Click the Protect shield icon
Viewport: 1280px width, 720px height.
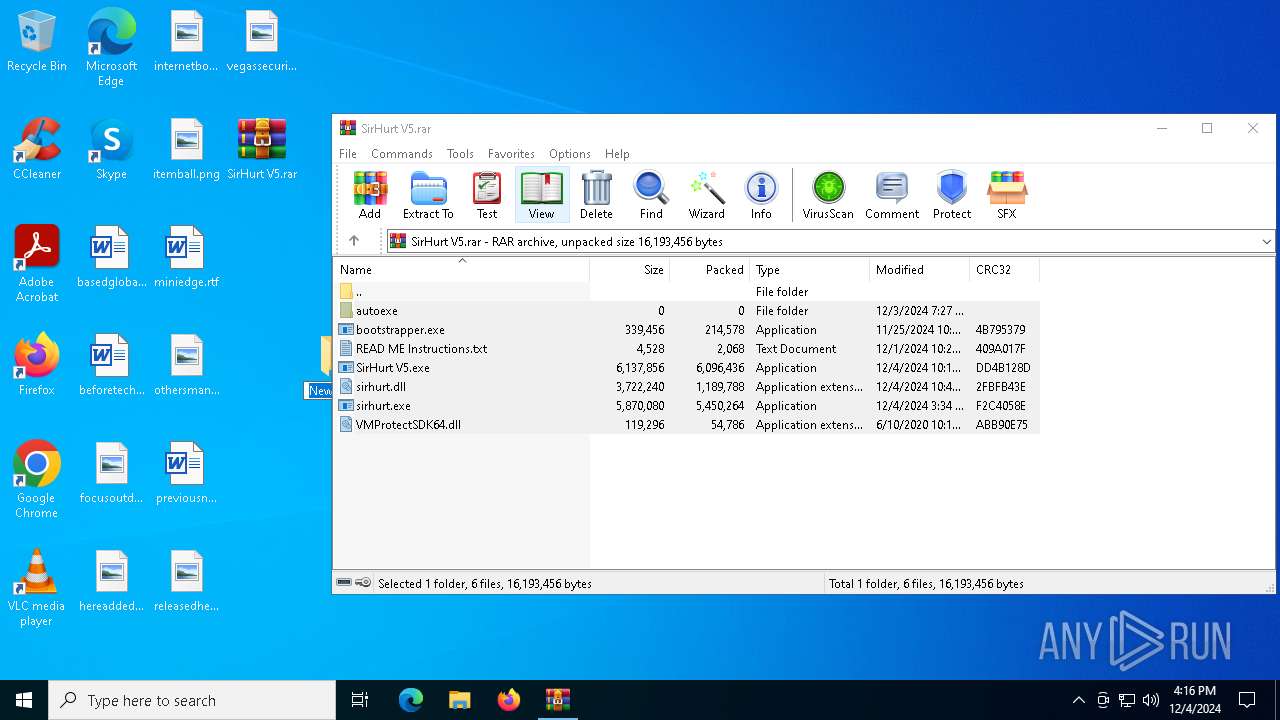[952, 195]
